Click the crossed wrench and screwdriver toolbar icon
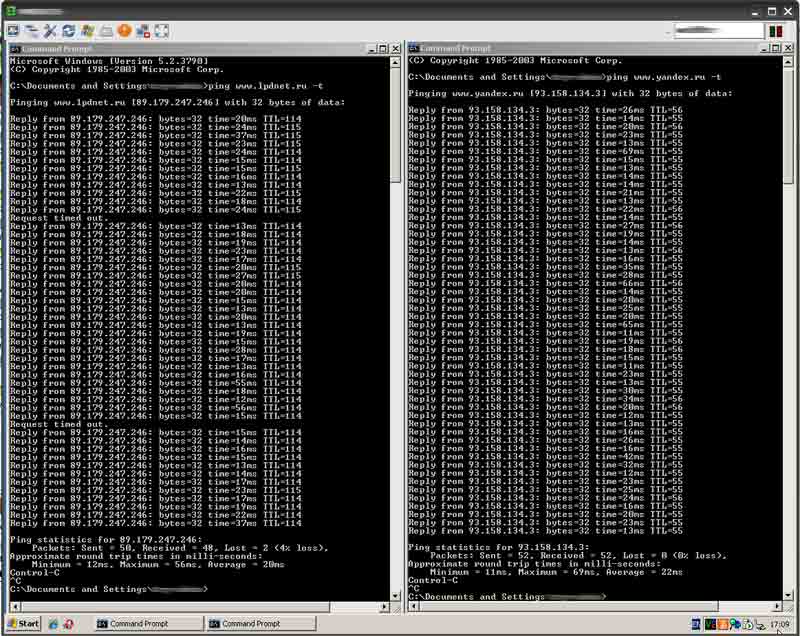800x636 pixels. (x=49, y=31)
